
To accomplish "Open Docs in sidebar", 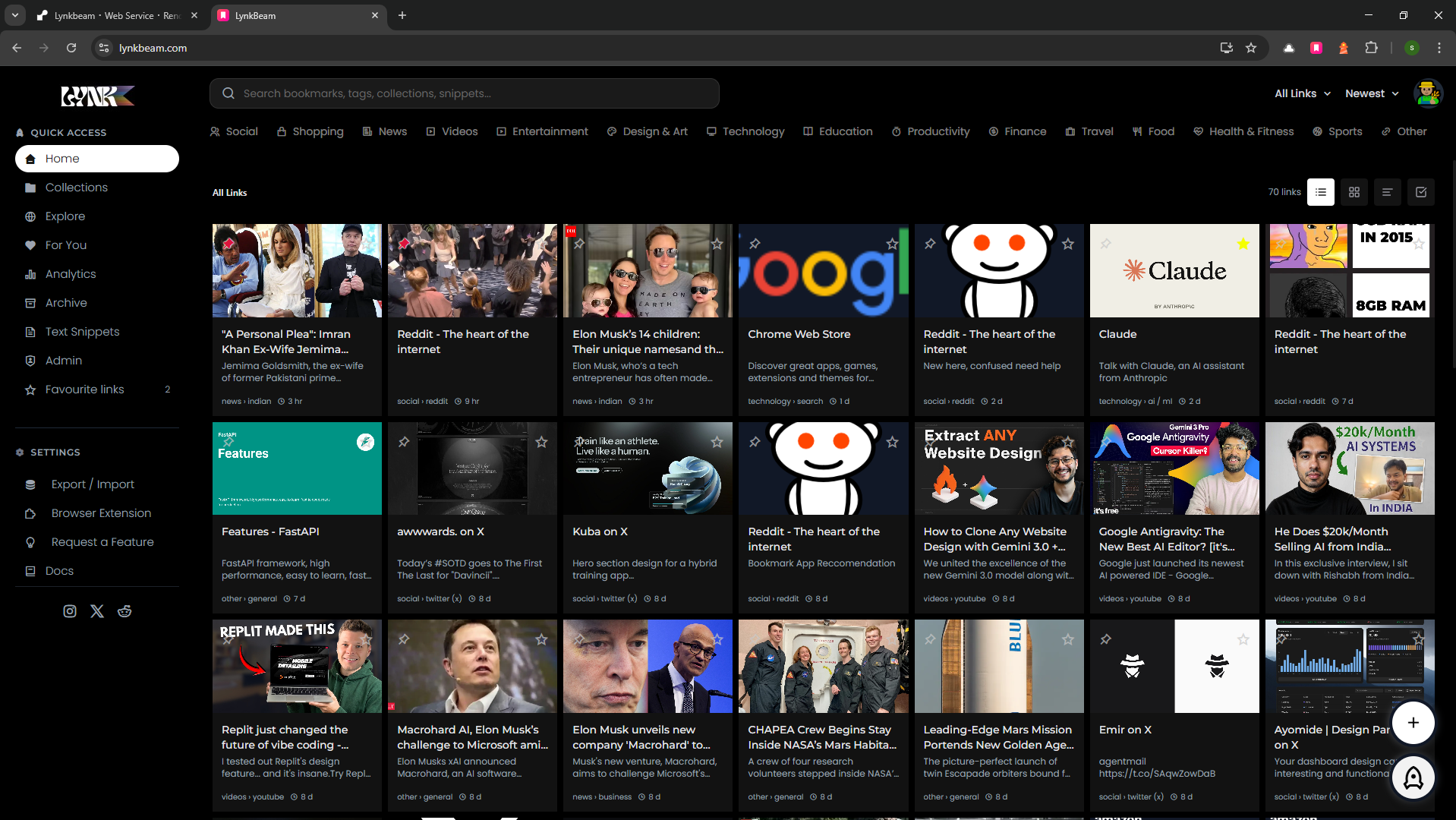I will [97, 571].
